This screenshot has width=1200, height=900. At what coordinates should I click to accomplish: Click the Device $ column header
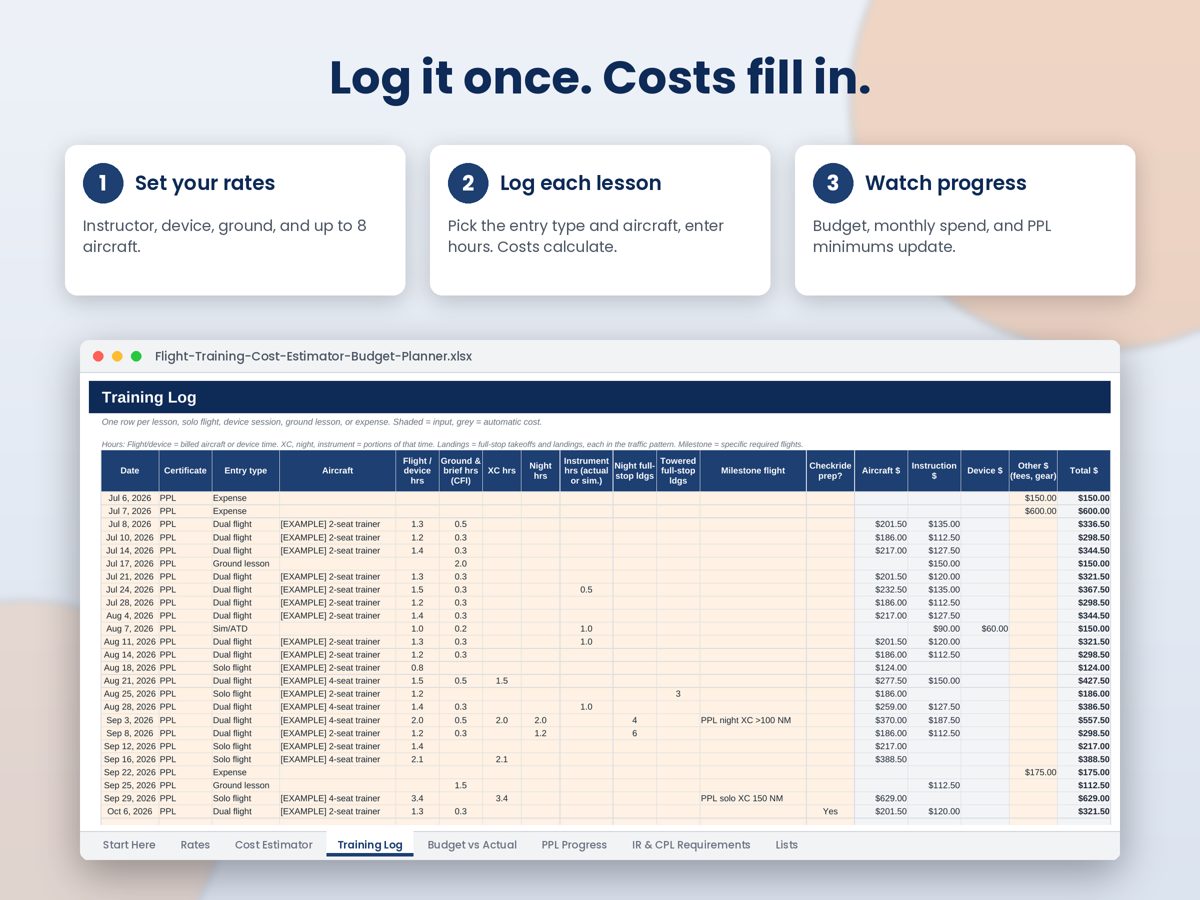click(985, 471)
